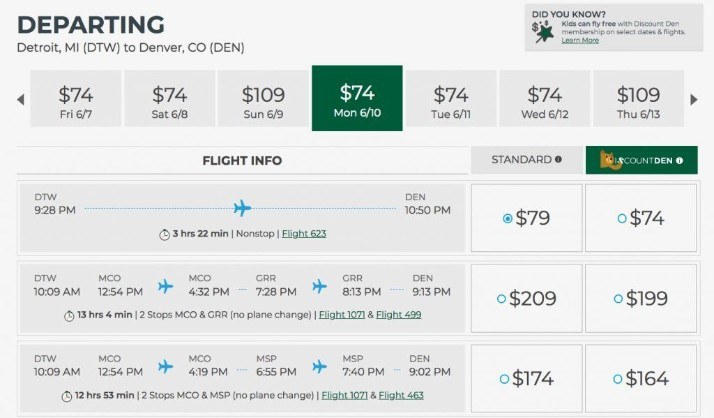Open the Learn More link
This screenshot has width=714, height=418.
click(x=580, y=41)
